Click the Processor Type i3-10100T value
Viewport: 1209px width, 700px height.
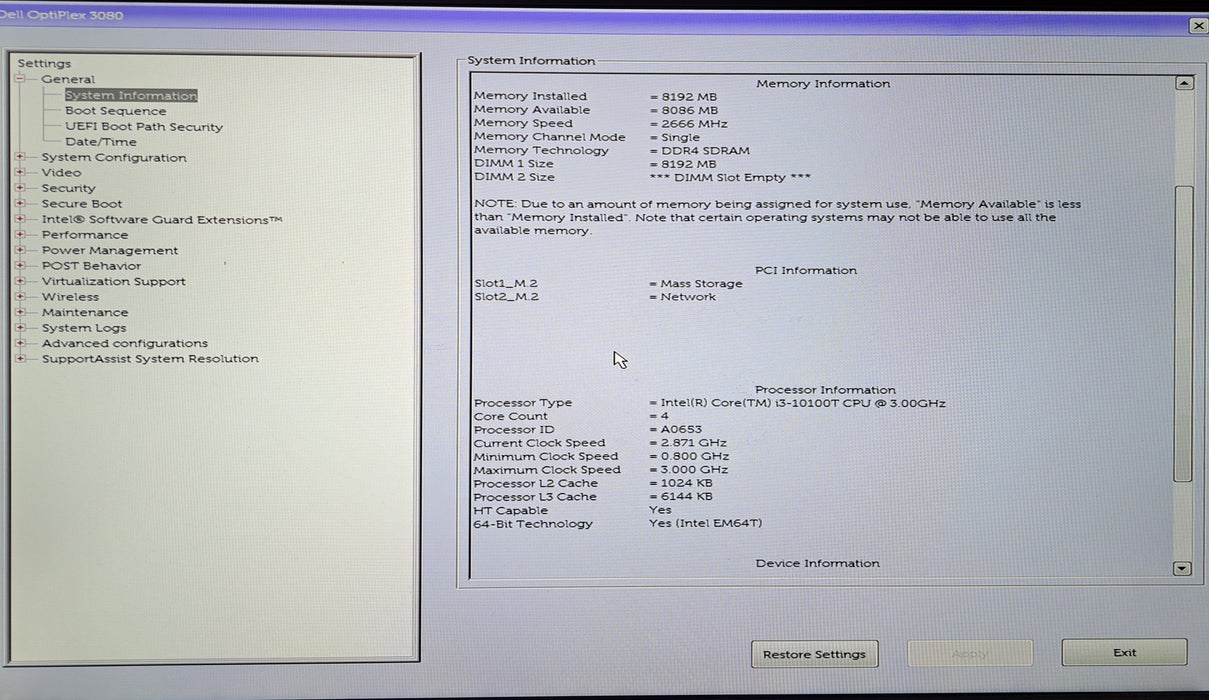click(797, 403)
